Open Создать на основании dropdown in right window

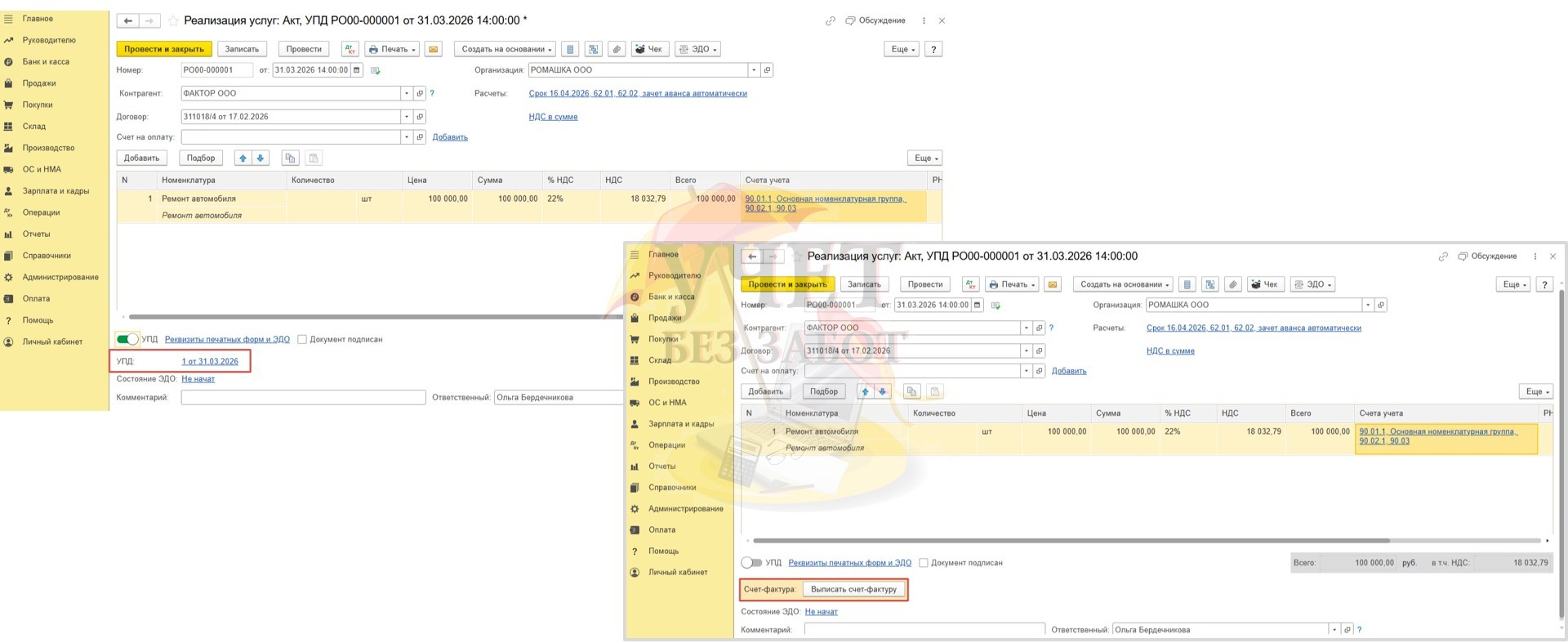[1125, 284]
